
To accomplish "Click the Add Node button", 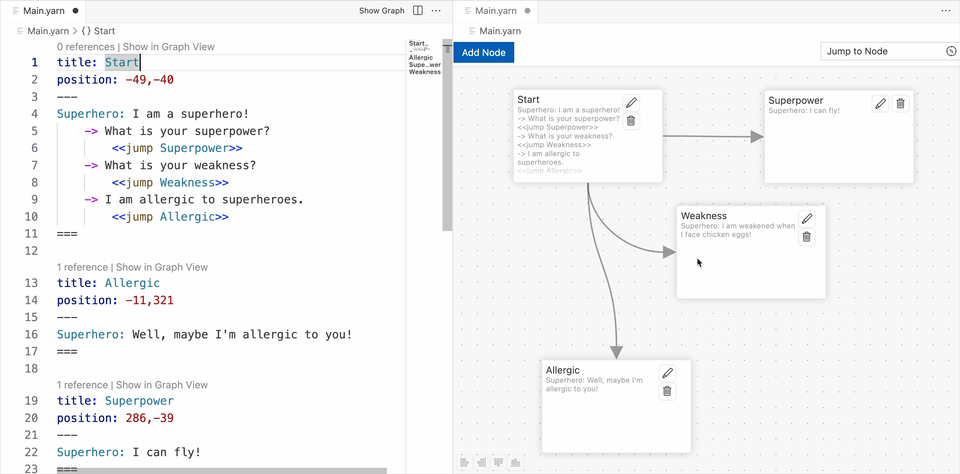I will point(484,52).
